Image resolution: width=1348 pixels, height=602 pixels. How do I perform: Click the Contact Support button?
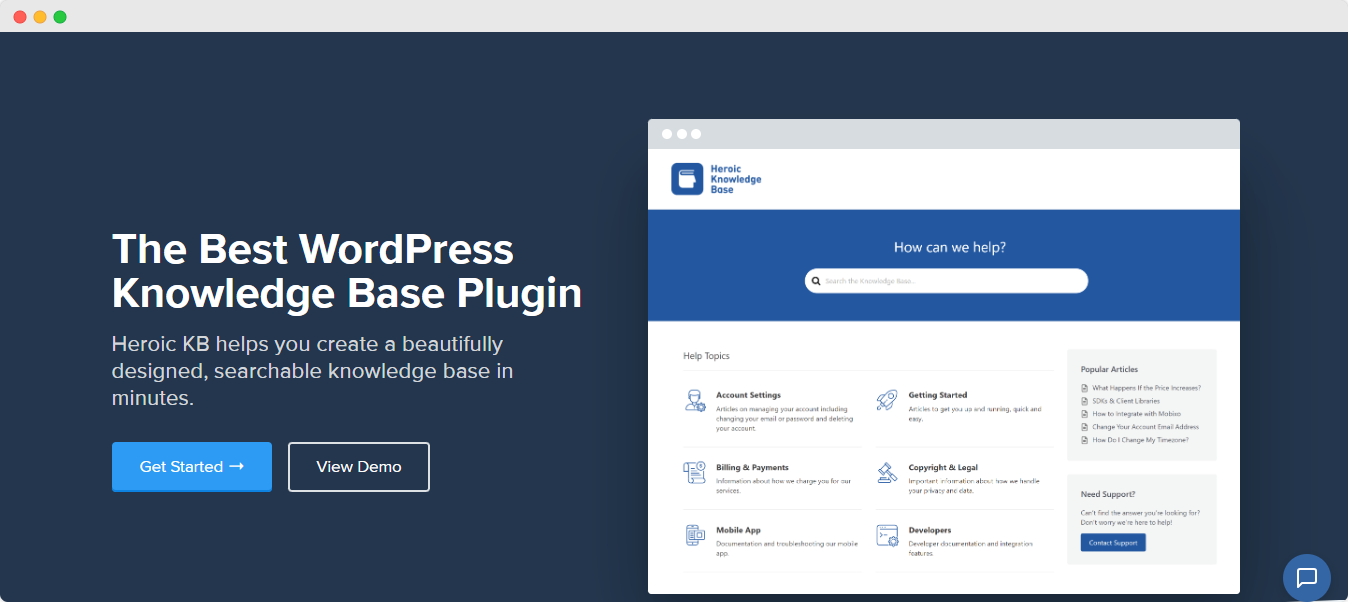click(x=1113, y=543)
